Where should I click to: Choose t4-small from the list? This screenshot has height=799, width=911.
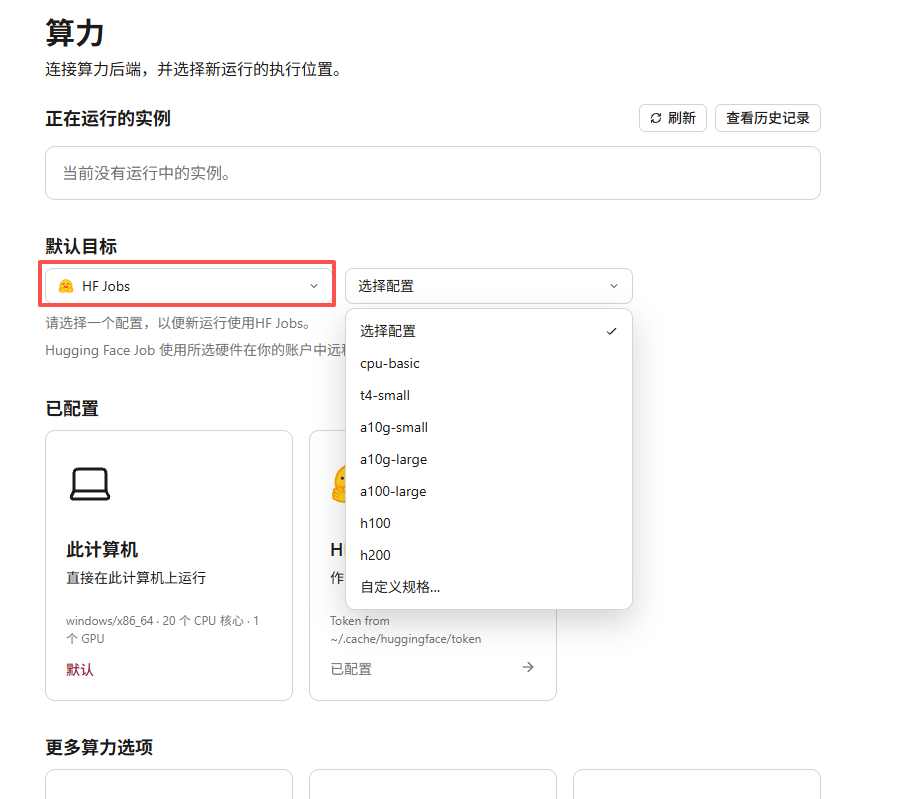pos(489,395)
